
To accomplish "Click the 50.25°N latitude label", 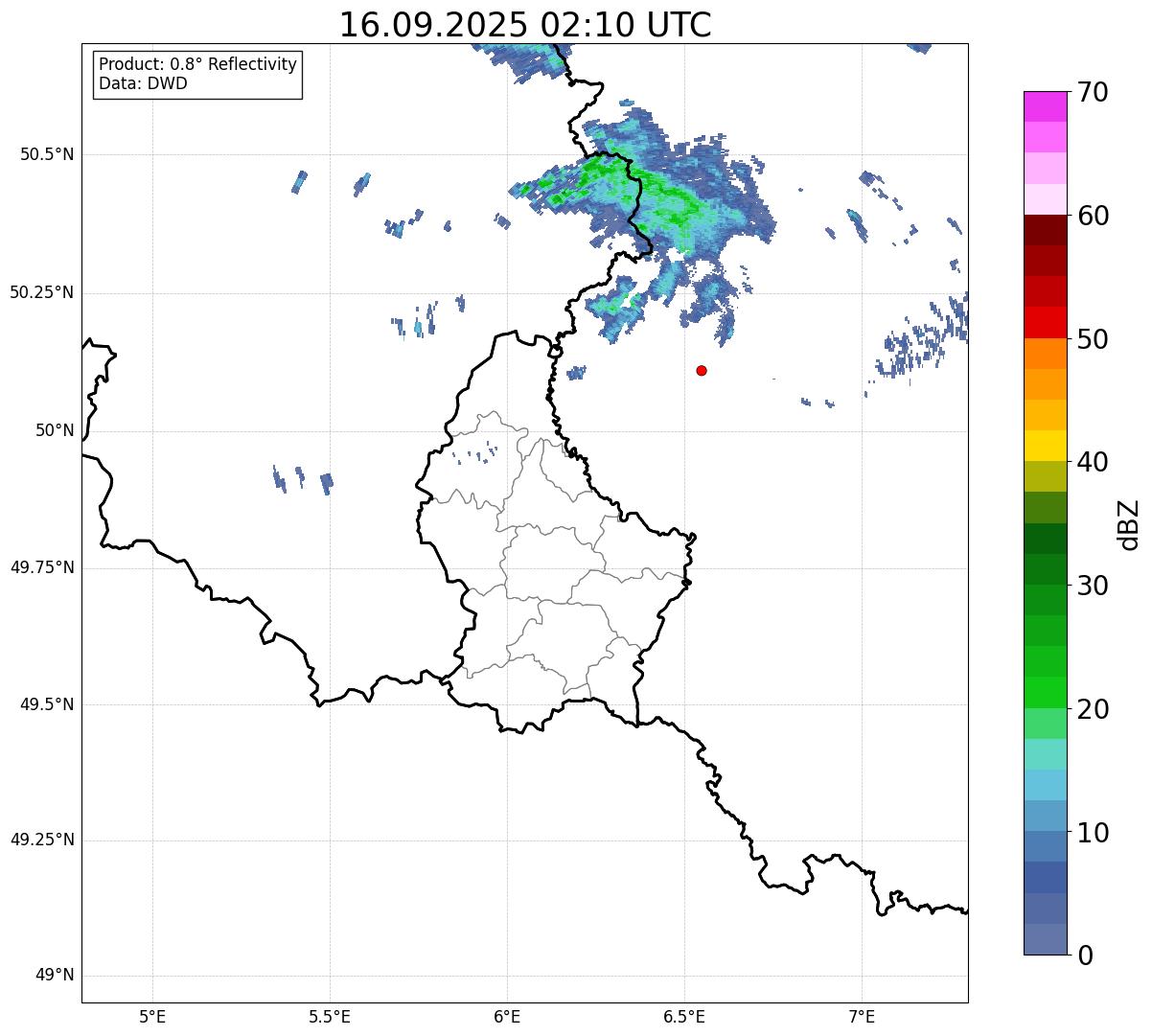I will pos(42,293).
